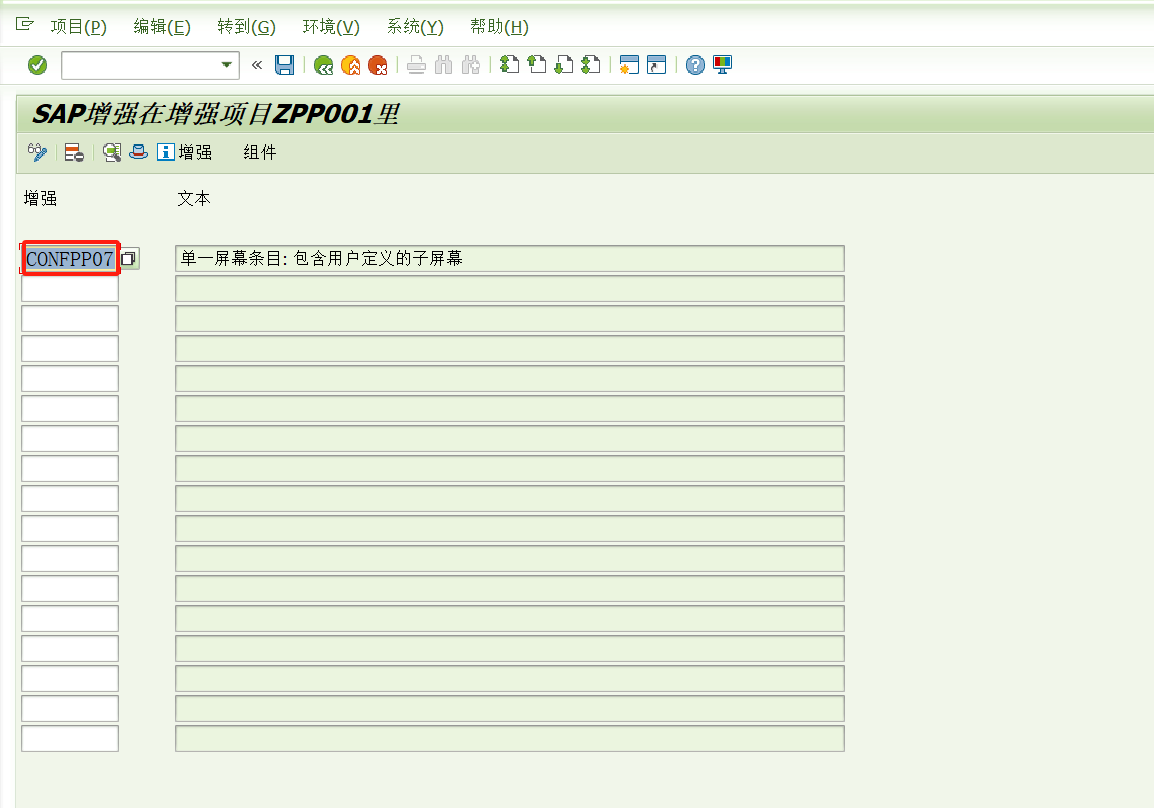The width and height of the screenshot is (1154, 808).
Task: Select the CONFPP07 enhancement field
Action: point(70,258)
